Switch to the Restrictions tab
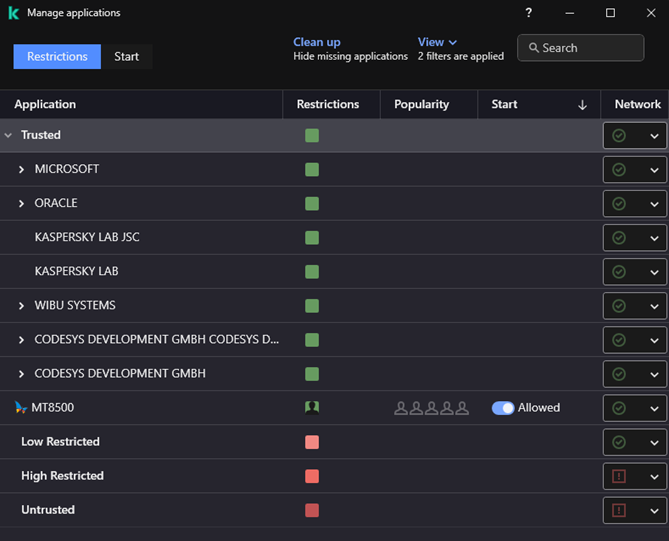This screenshot has width=669, height=541. tap(57, 56)
